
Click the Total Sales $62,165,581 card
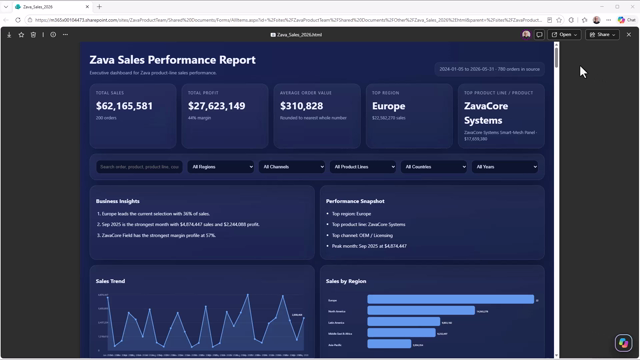(133, 116)
